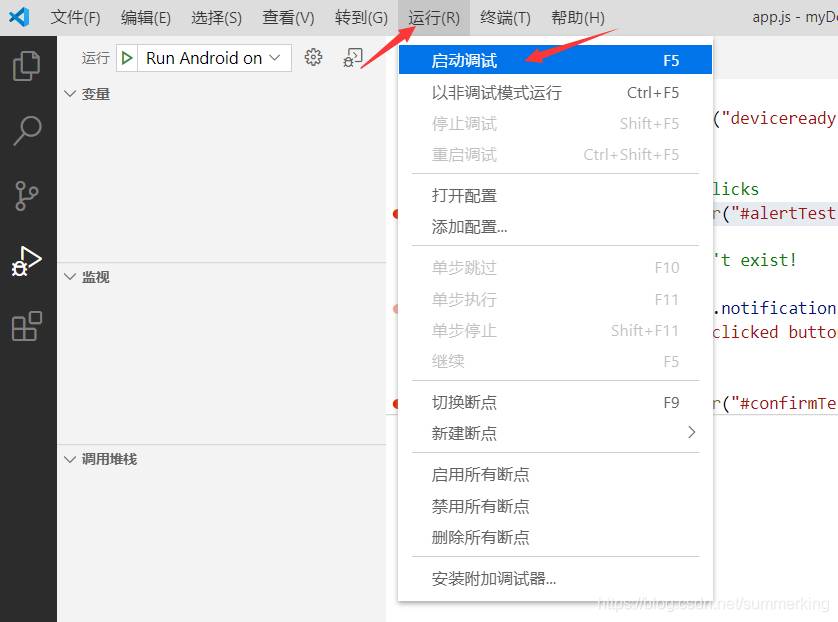Open the Source Control view

[x=27, y=196]
